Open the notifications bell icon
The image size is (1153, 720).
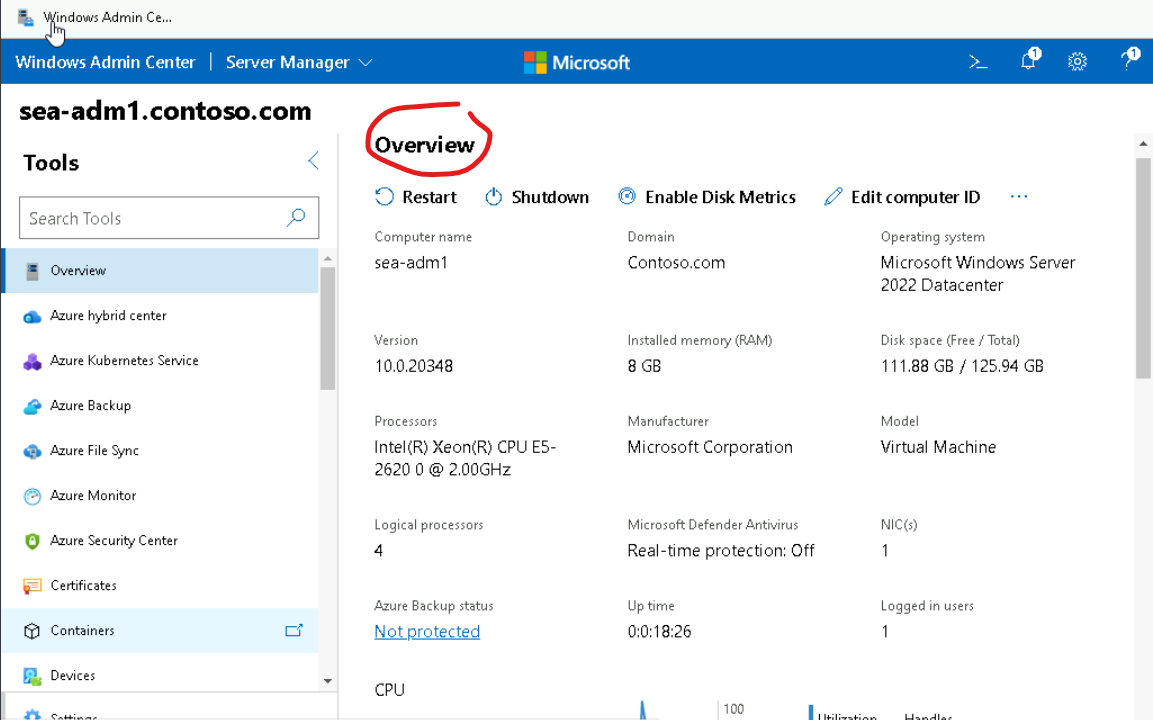[1029, 60]
